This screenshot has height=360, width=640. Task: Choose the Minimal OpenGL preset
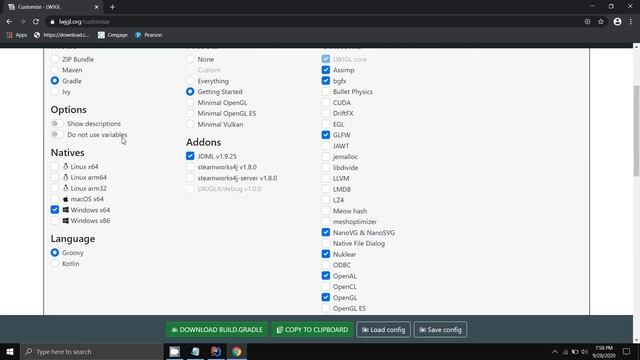point(190,102)
